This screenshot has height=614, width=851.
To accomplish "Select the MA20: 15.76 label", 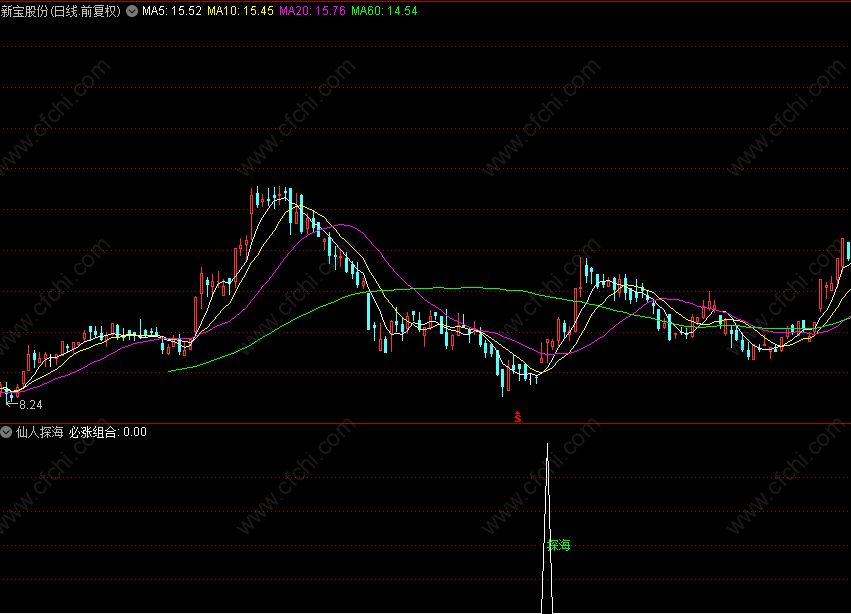I will [312, 11].
